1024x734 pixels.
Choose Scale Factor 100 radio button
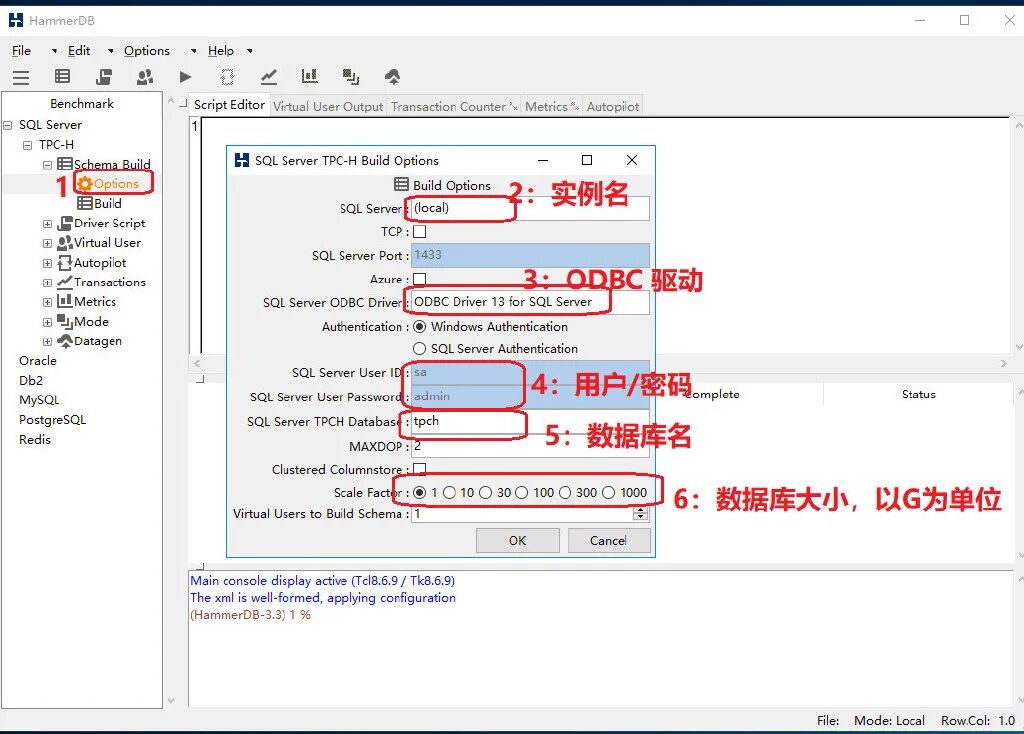[521, 492]
